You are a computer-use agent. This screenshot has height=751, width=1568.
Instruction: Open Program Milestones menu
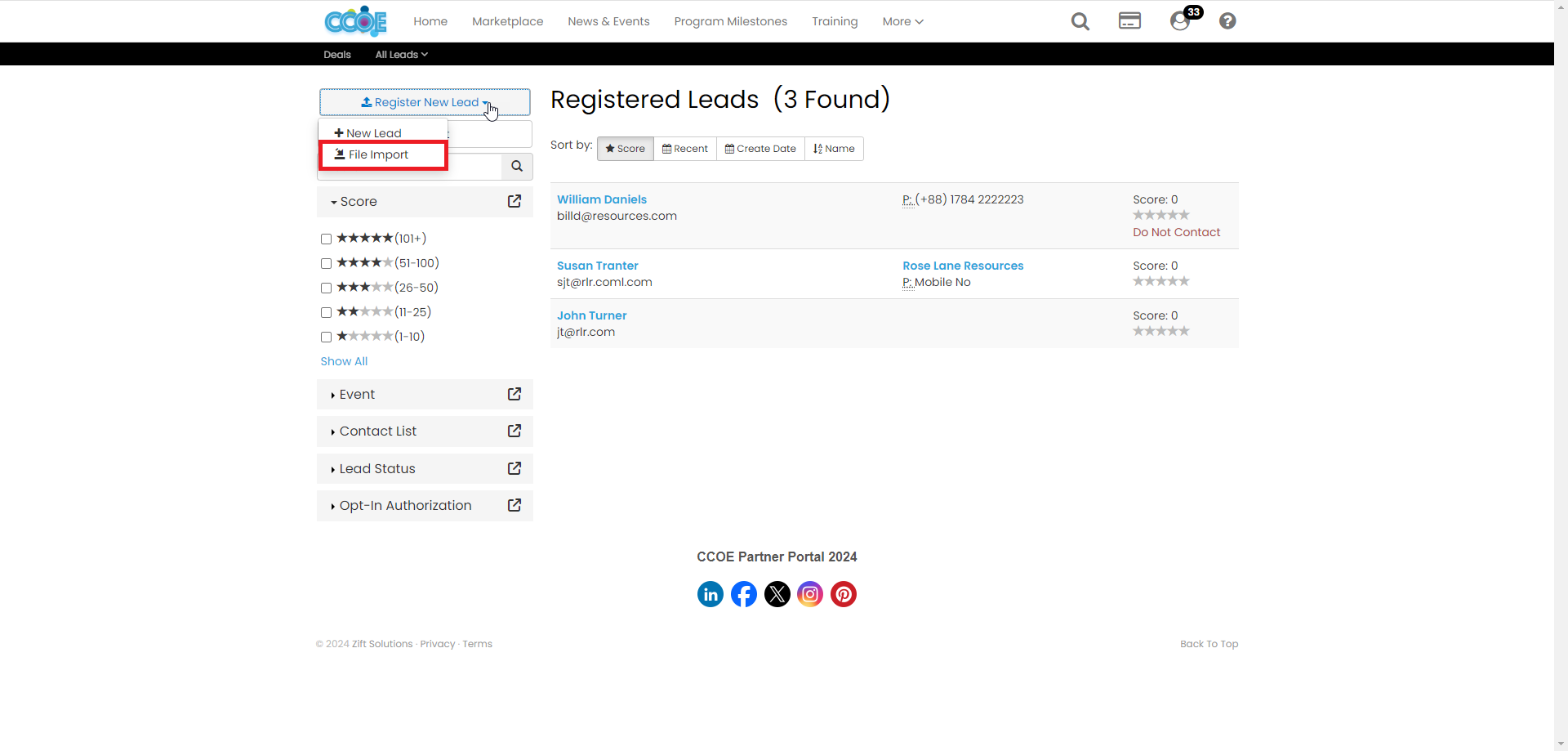click(x=731, y=21)
